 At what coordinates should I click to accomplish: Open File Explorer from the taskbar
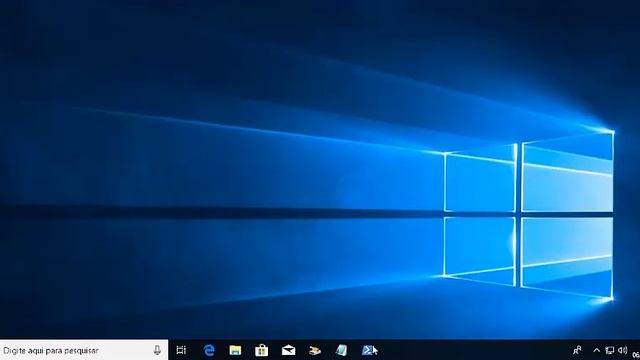pos(235,350)
